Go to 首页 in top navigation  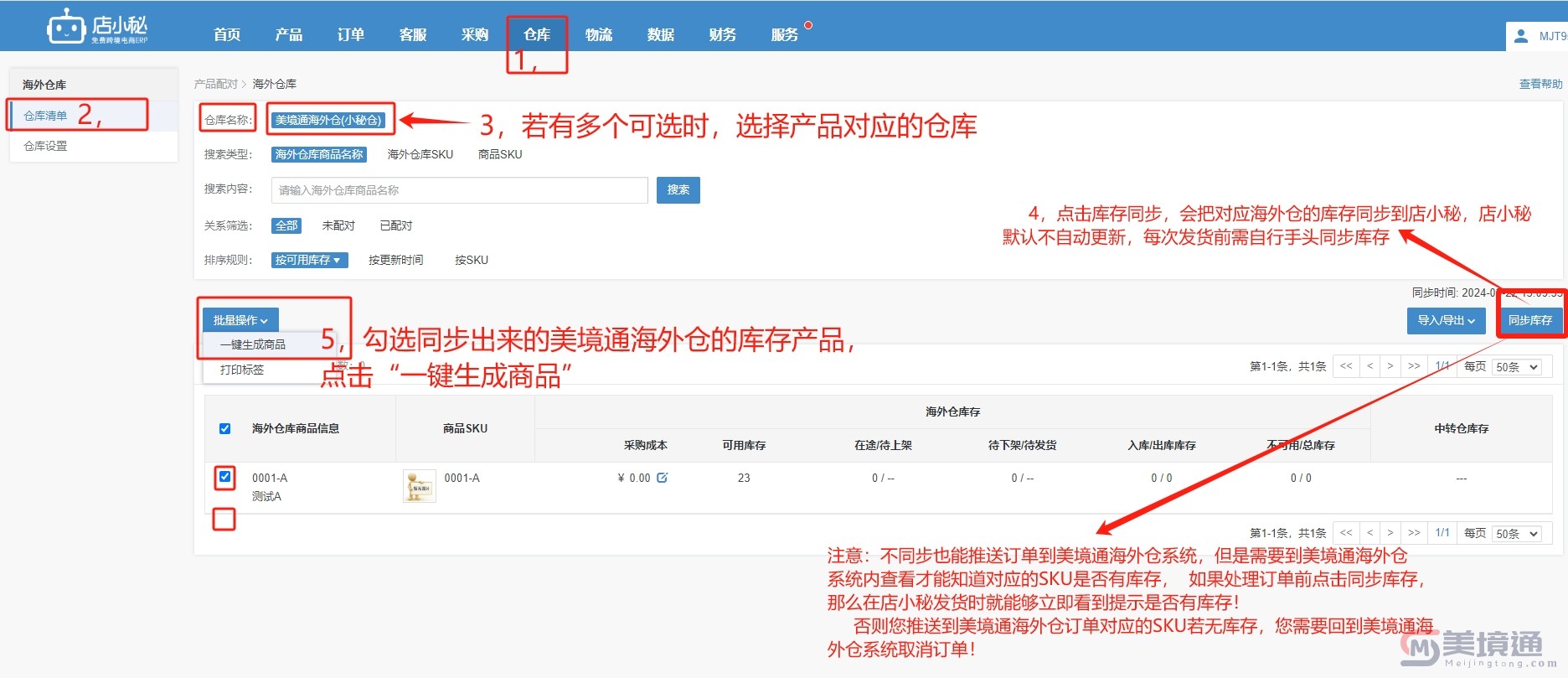pyautogui.click(x=227, y=34)
